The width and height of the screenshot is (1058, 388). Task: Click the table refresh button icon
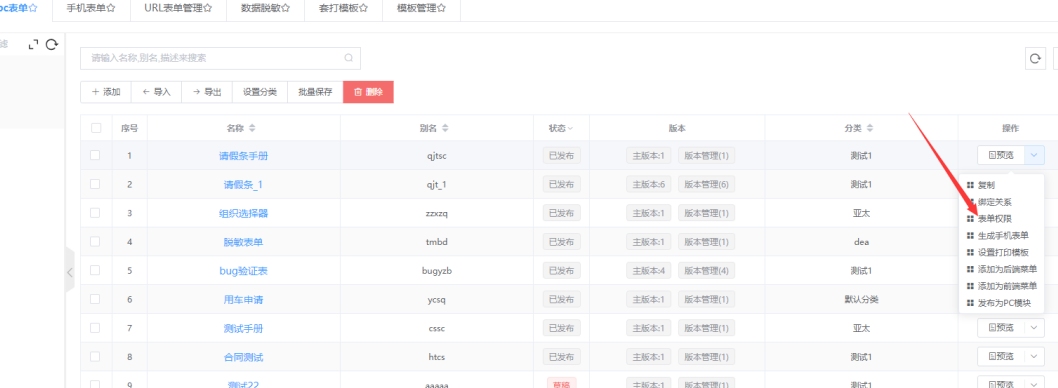pyautogui.click(x=1035, y=59)
